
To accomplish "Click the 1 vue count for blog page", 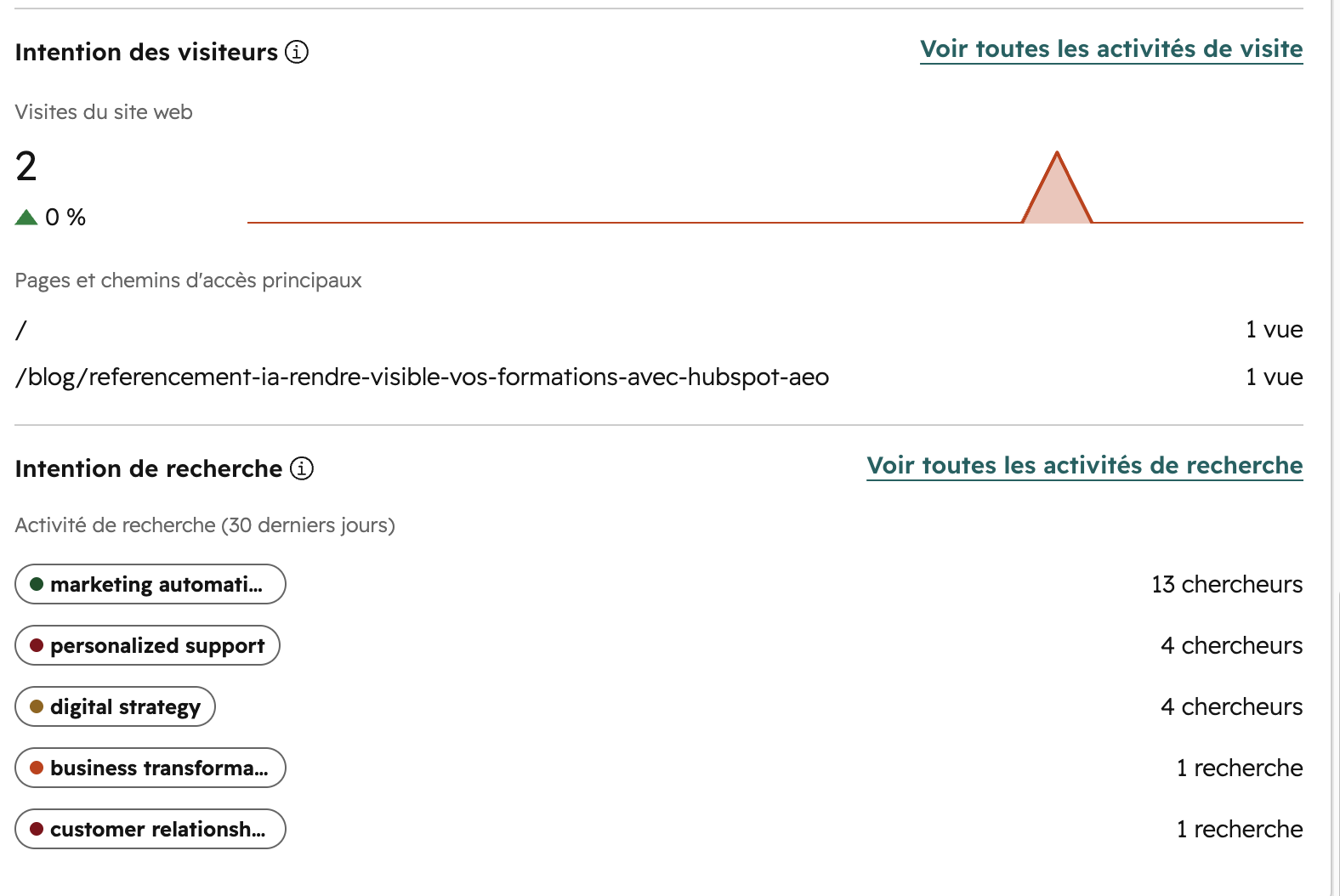I will (1274, 377).
